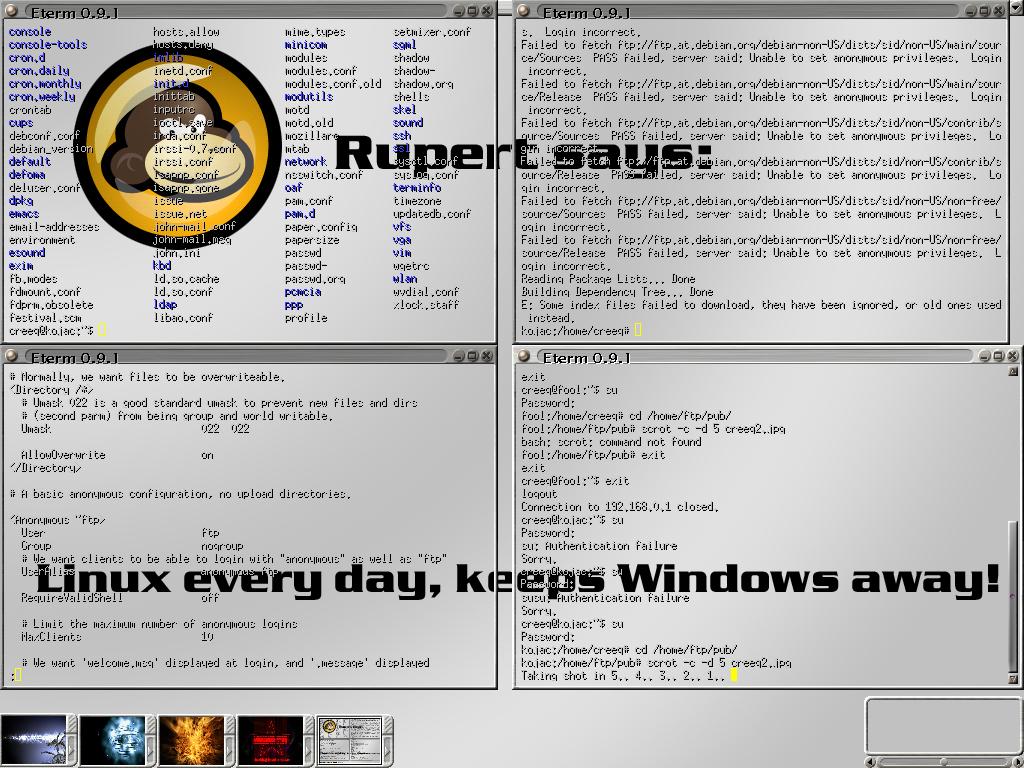This screenshot has width=1024, height=768.
Task: Click "pcmcia" in the directory listing
Action: click(x=302, y=292)
